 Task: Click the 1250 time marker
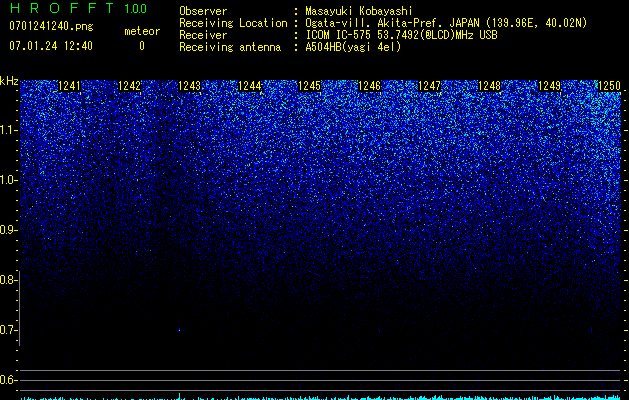click(609, 86)
